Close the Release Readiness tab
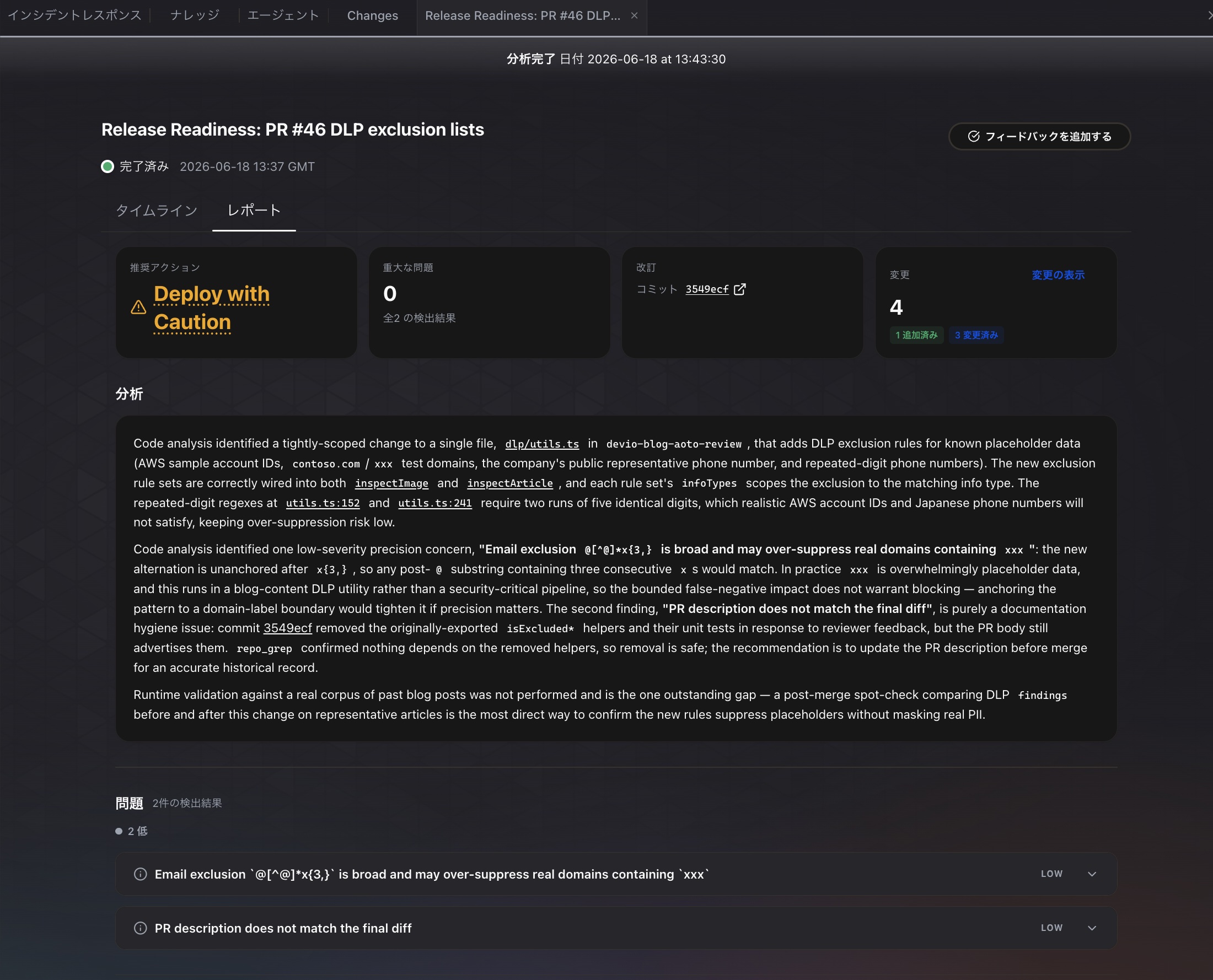 [634, 16]
